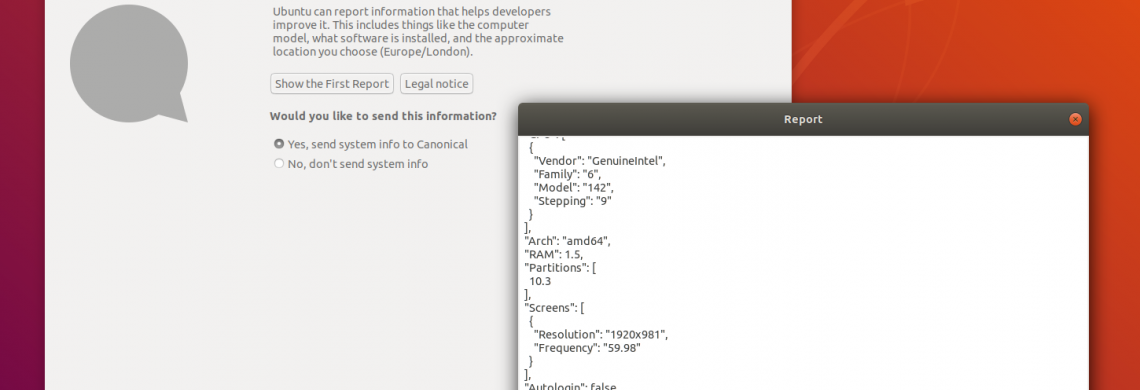Click the "Resolution": "1920x981" line
This screenshot has width=1140, height=390.
601,335
